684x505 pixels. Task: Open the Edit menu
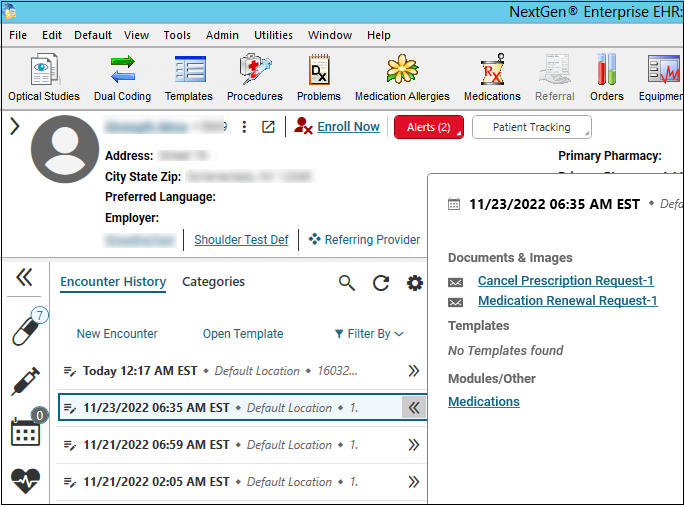(52, 35)
